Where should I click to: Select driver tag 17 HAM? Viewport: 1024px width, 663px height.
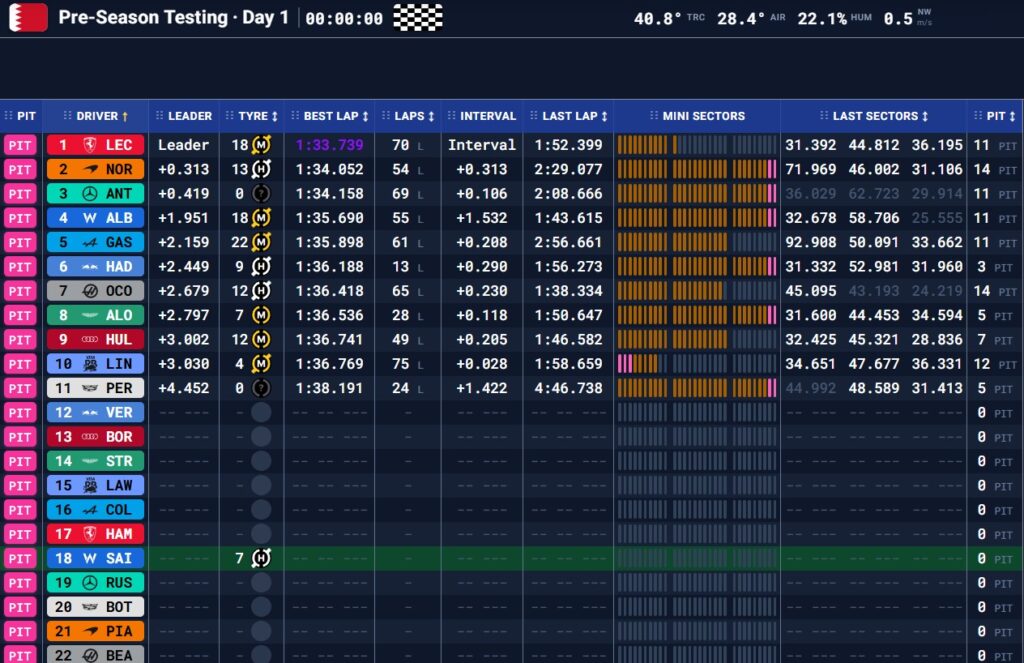(x=96, y=534)
